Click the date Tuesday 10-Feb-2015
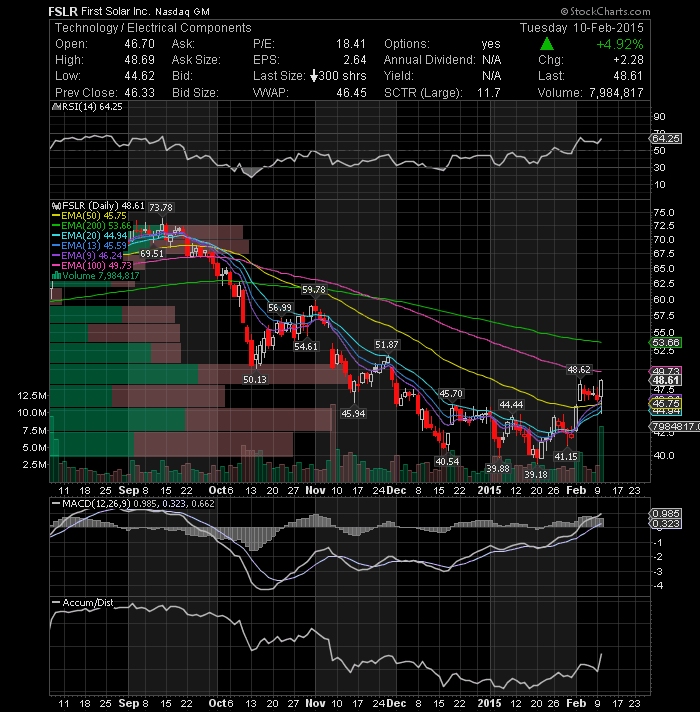The width and height of the screenshot is (700, 712). coord(582,28)
